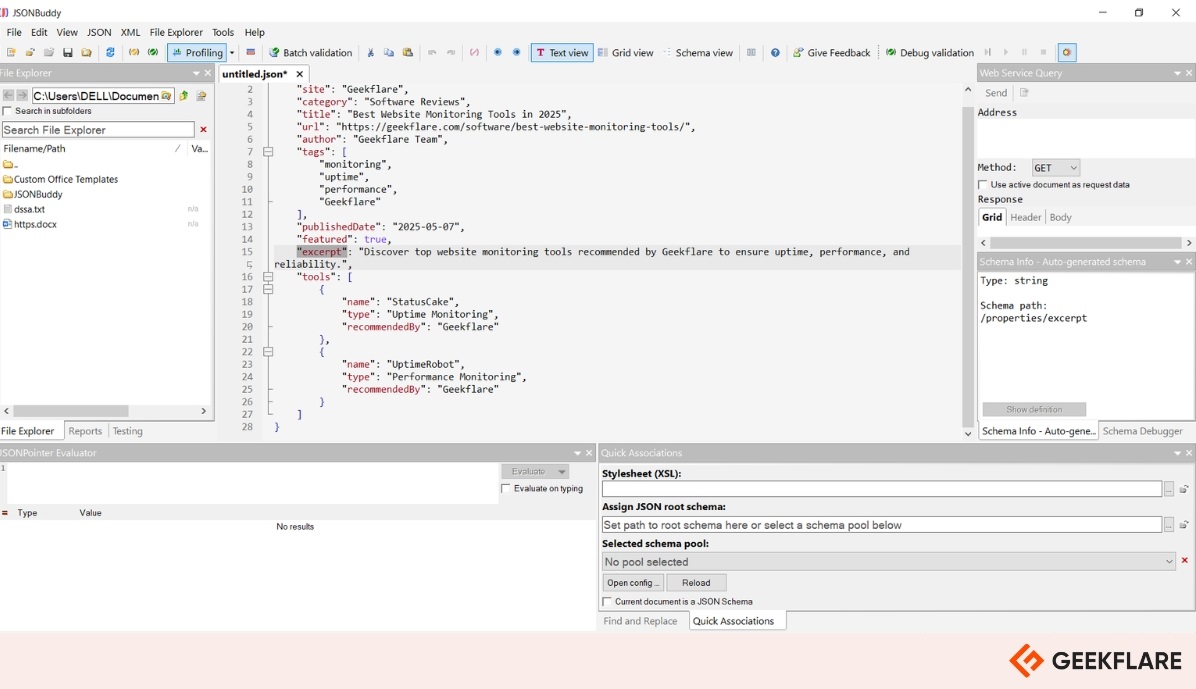Viewport: 1196px width, 689px height.
Task: Click the back arrow in File Explorer
Action: tap(8, 95)
